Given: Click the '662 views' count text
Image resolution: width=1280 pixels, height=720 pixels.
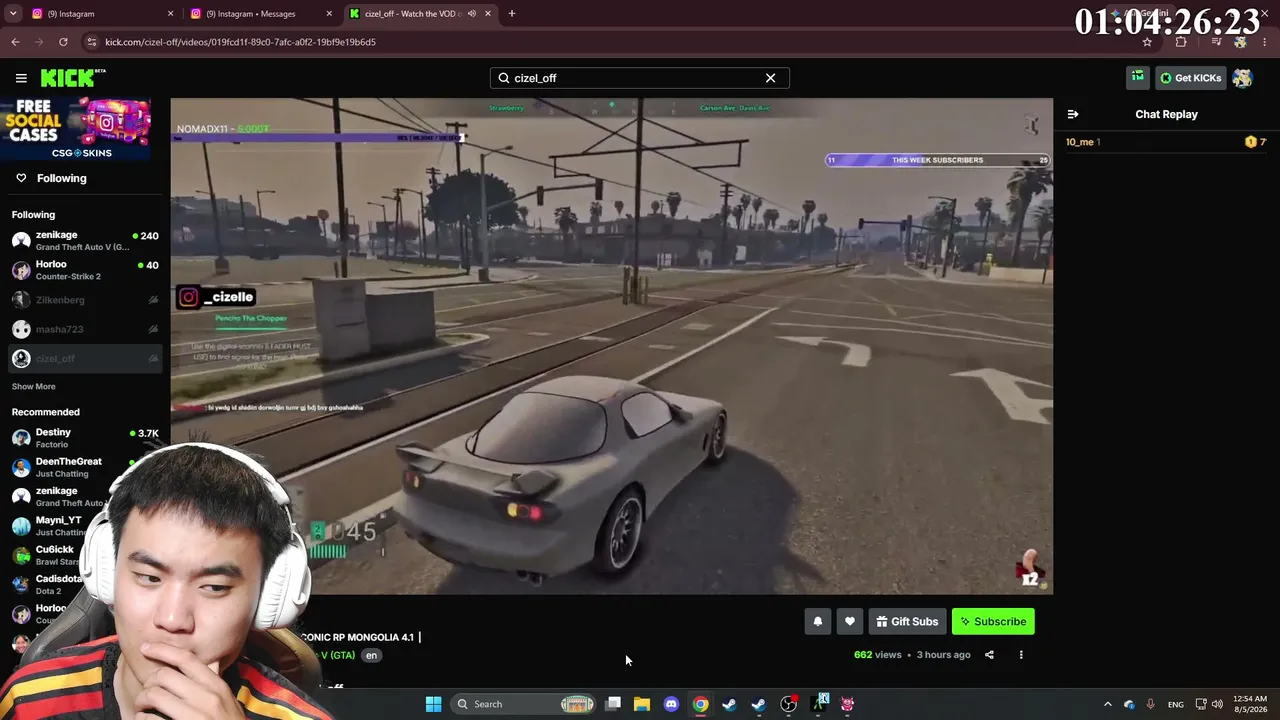Looking at the screenshot, I should [878, 655].
